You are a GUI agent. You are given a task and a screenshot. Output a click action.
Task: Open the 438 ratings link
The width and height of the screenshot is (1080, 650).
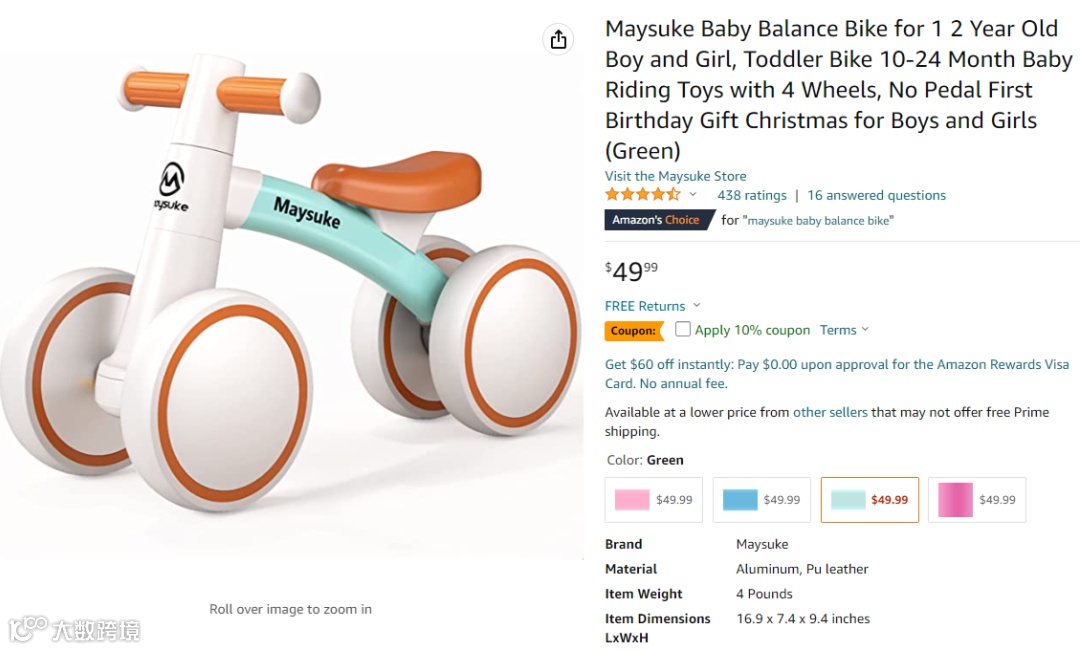tap(751, 195)
